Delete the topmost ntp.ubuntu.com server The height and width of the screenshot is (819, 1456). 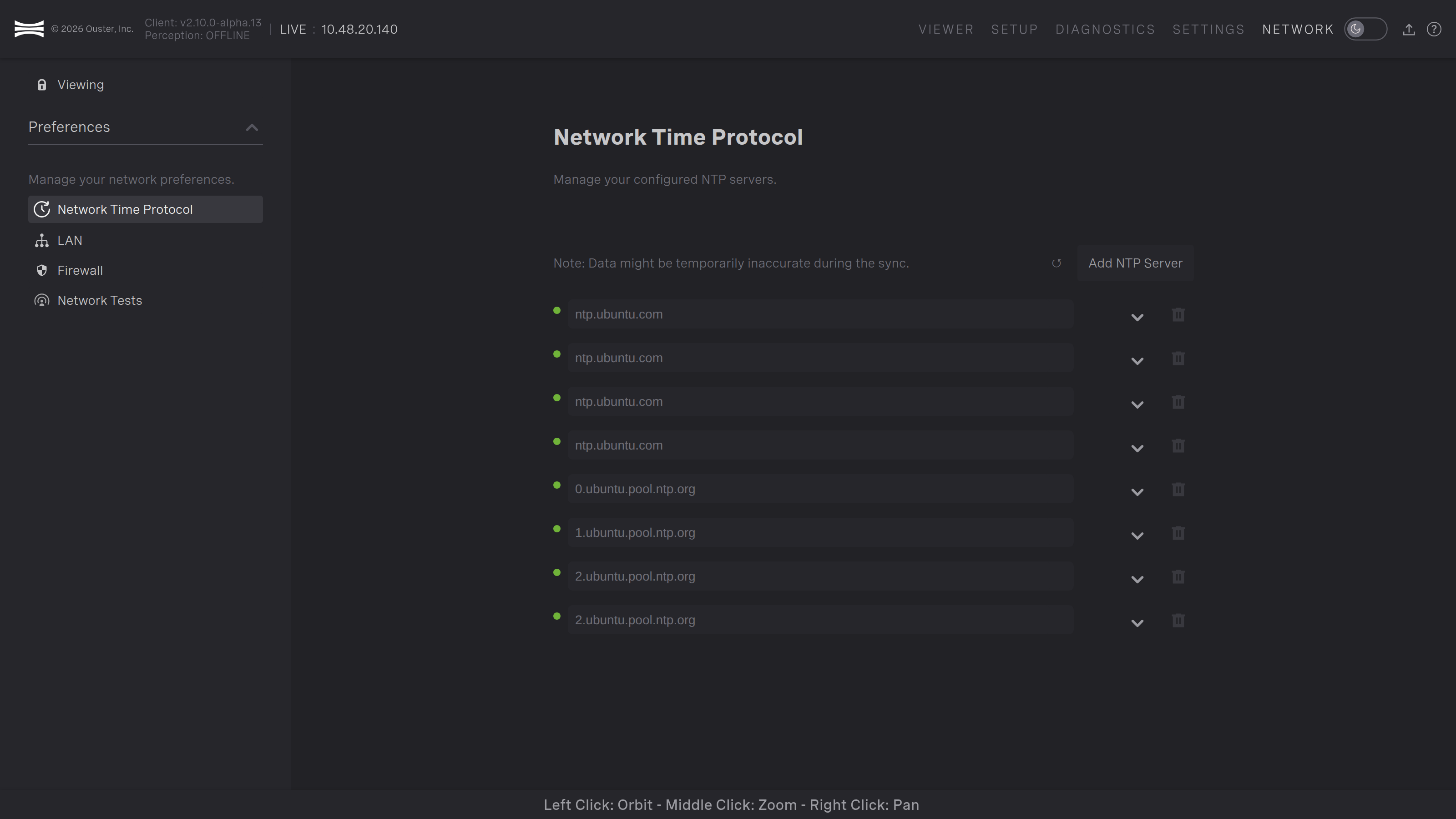pos(1178,315)
